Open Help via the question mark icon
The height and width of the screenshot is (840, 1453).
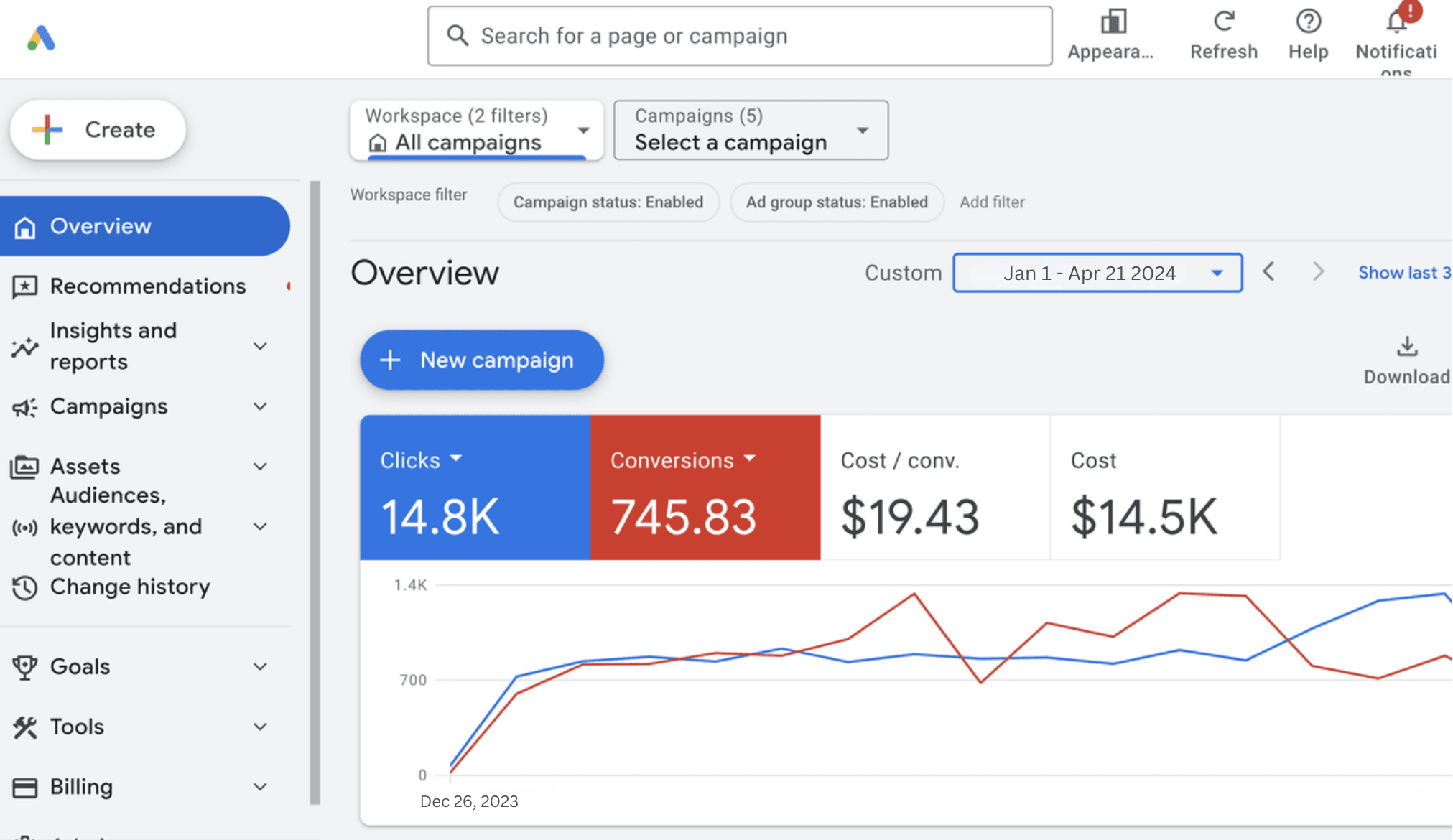click(x=1307, y=22)
